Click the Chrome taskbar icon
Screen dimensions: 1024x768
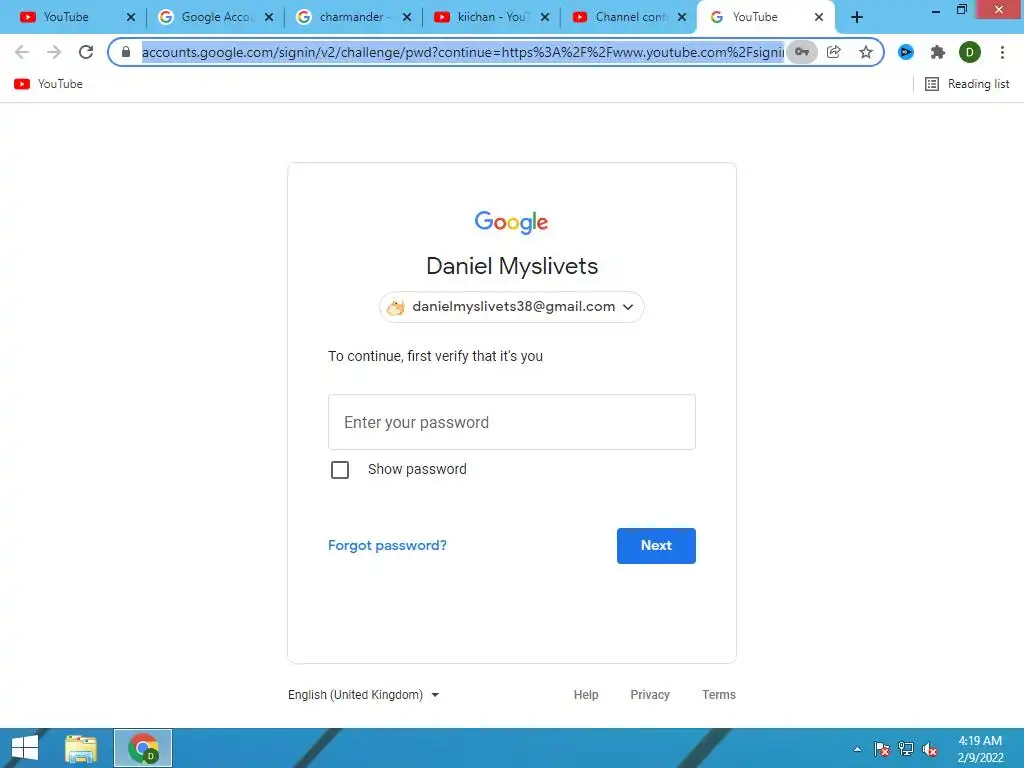point(143,748)
